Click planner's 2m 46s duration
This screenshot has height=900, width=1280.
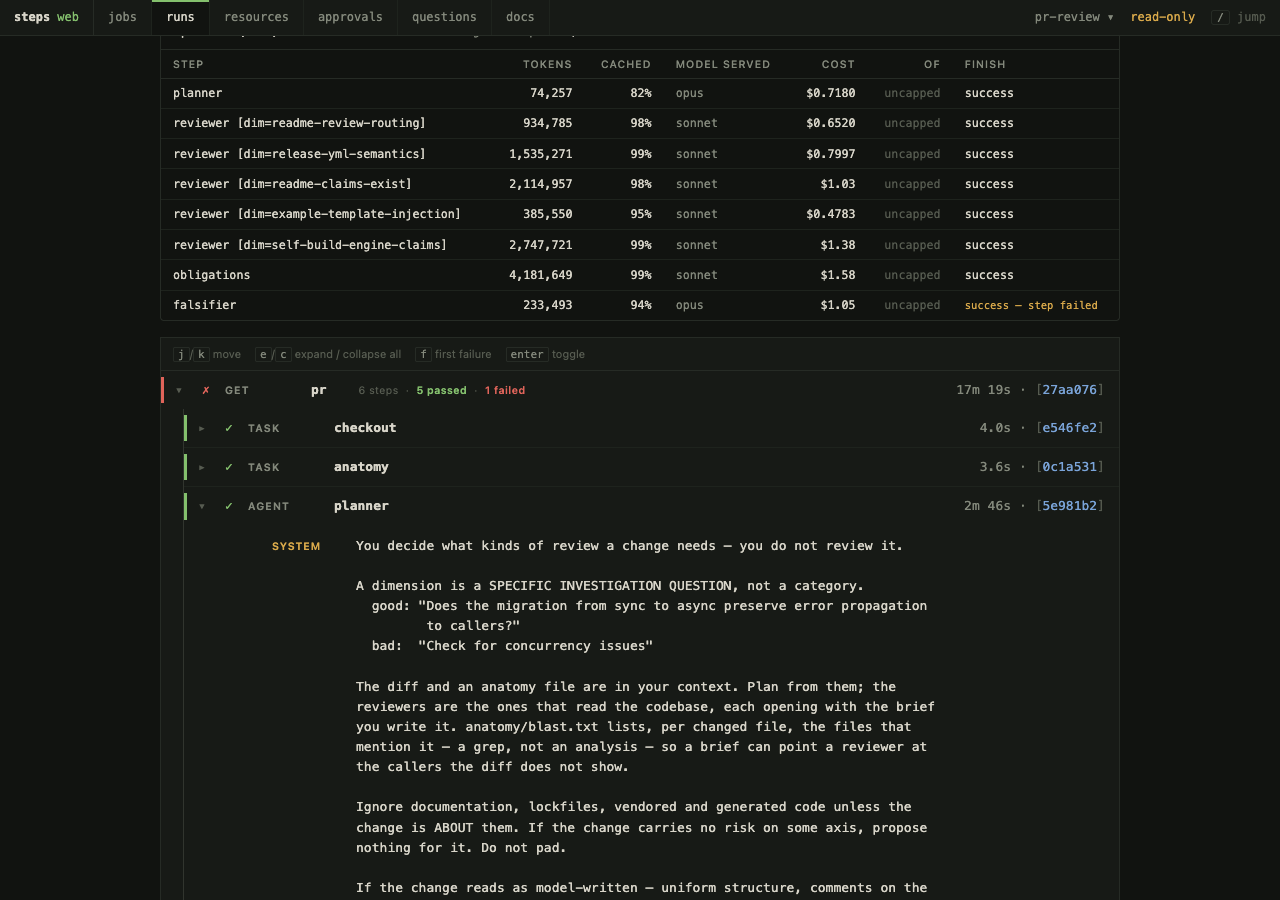pyautogui.click(x=987, y=506)
